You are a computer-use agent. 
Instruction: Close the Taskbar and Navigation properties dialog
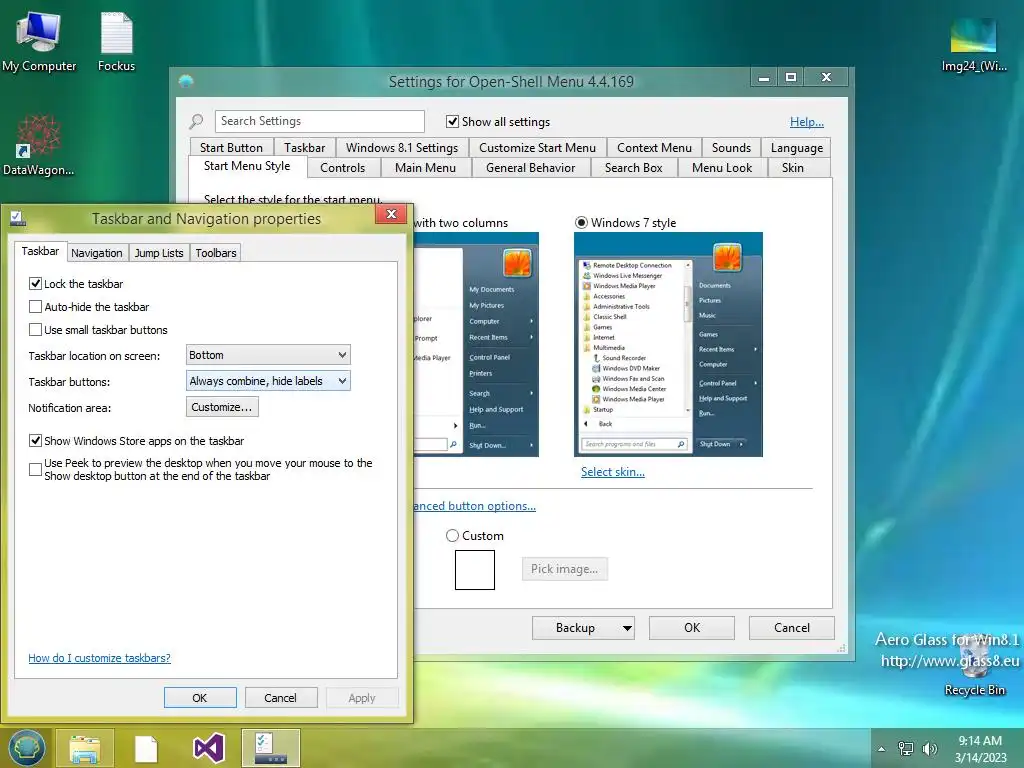[x=391, y=214]
